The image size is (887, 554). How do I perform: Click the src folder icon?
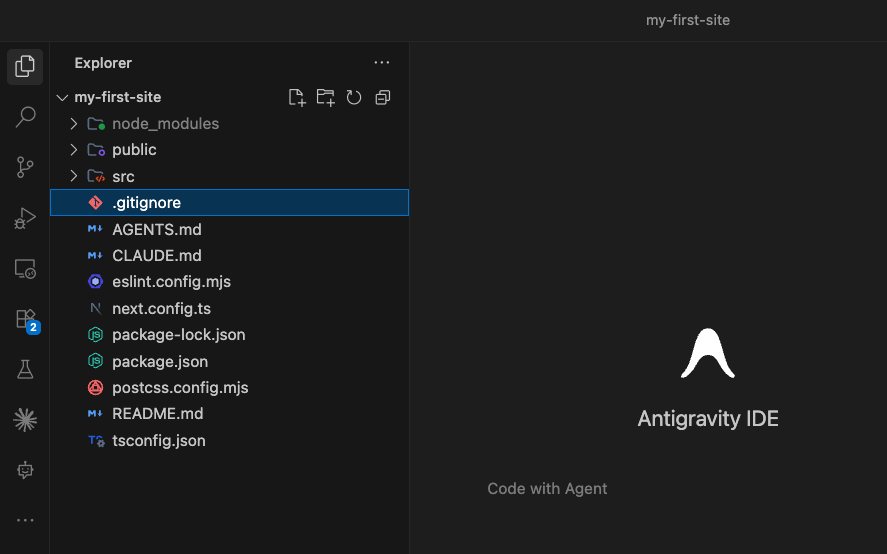pos(96,177)
